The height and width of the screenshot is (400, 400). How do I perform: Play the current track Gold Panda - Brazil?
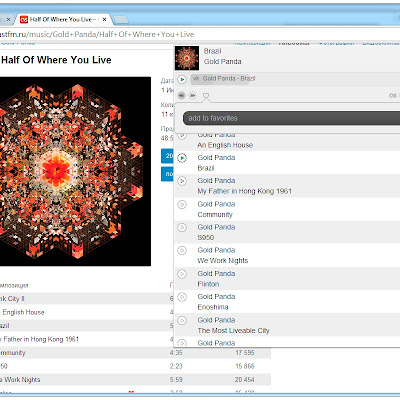(x=182, y=79)
